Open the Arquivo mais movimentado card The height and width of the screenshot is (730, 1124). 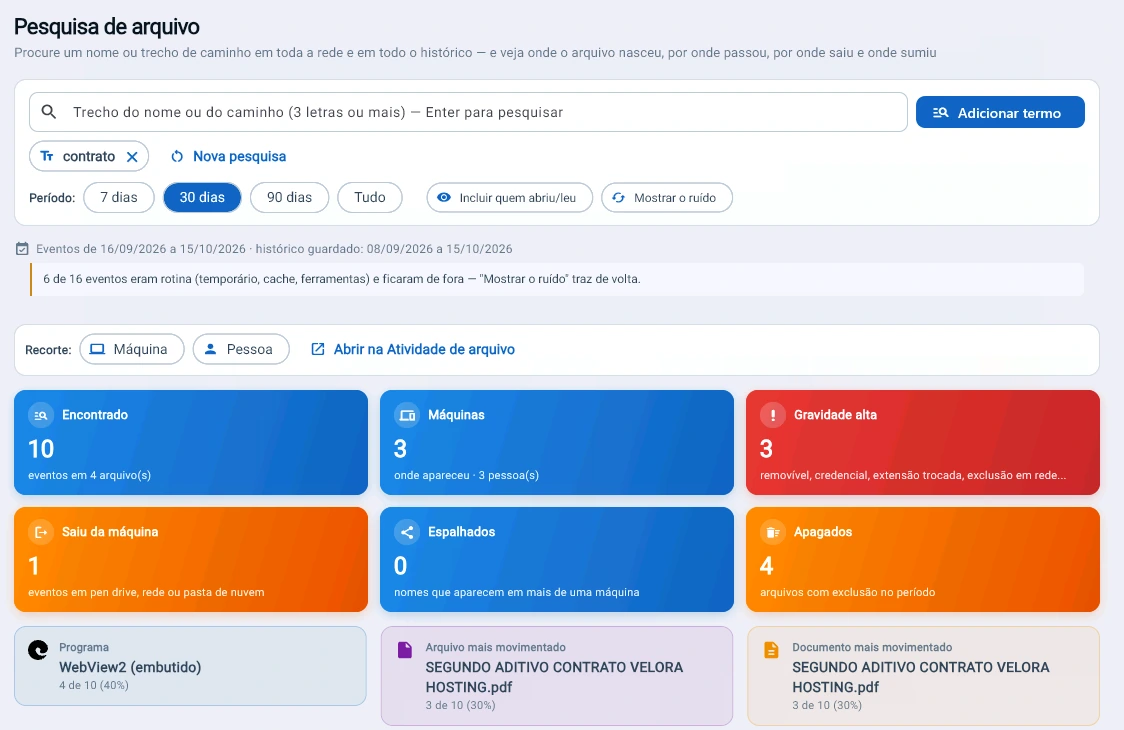tap(557, 676)
